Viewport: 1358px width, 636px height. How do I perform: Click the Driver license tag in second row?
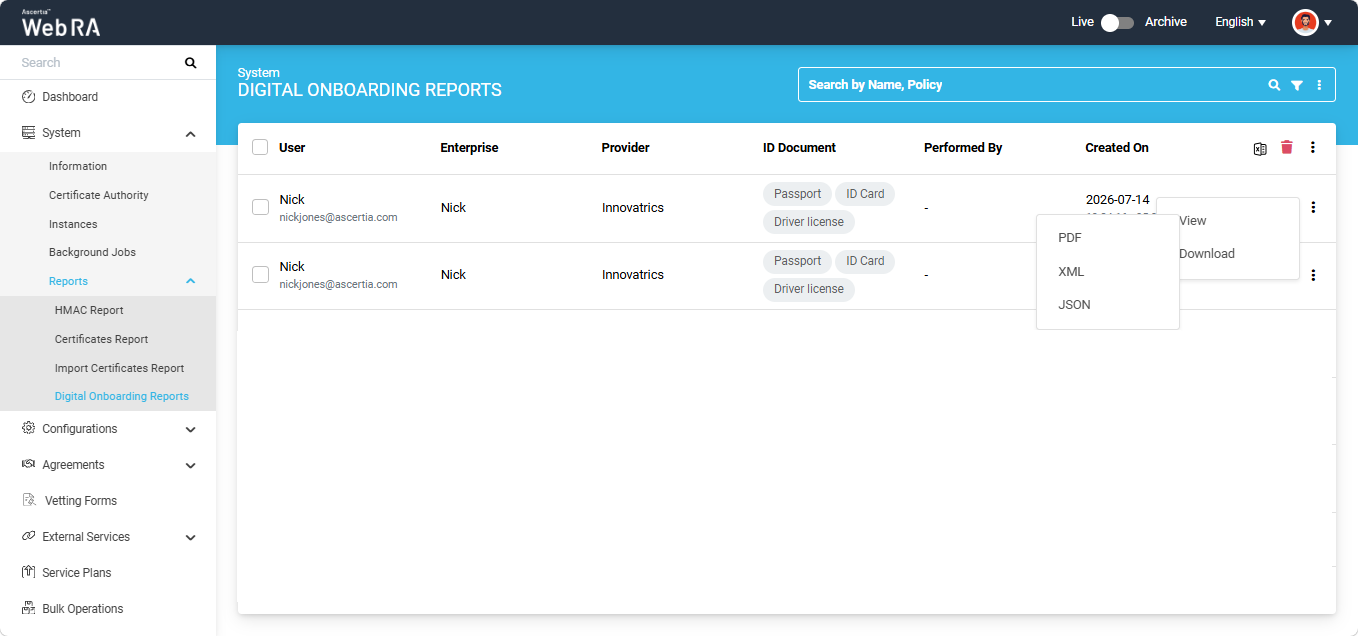[x=809, y=289]
